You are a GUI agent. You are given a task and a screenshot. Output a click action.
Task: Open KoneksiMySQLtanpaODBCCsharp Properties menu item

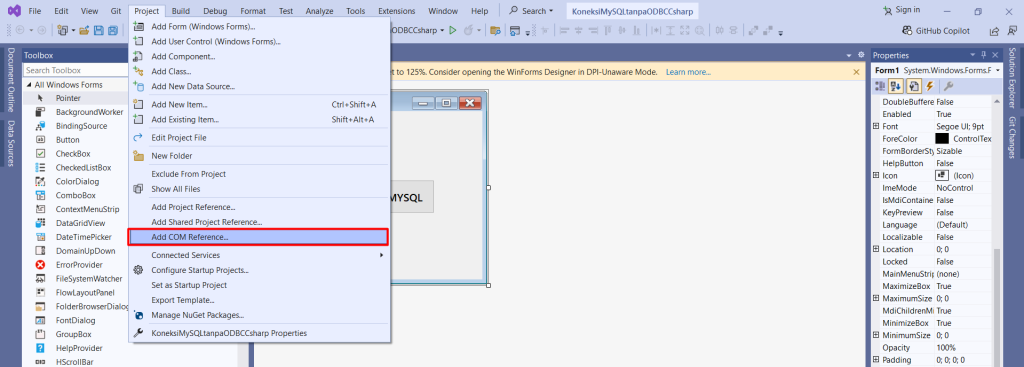point(260,333)
